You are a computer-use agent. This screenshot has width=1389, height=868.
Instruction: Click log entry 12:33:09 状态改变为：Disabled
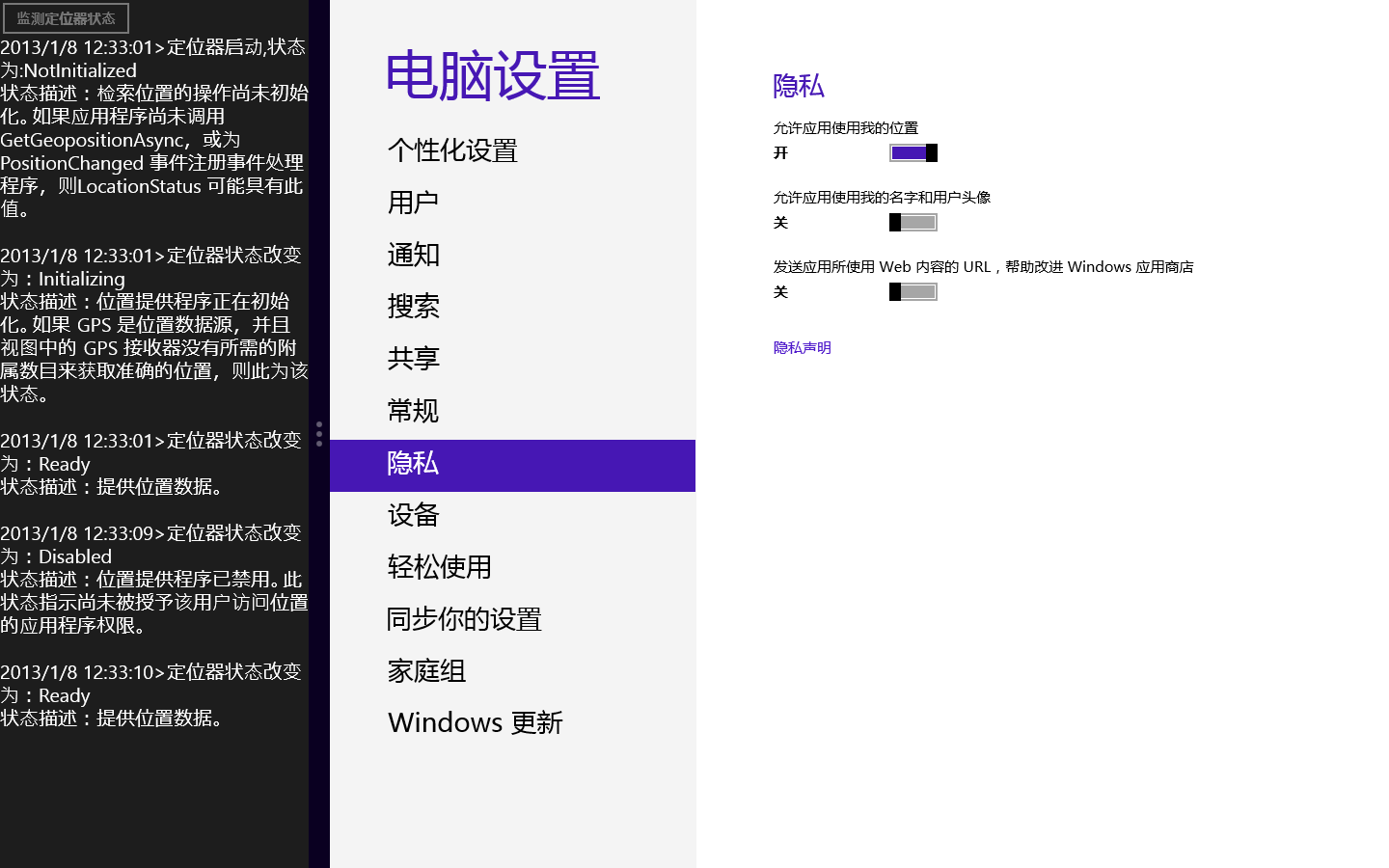154,579
